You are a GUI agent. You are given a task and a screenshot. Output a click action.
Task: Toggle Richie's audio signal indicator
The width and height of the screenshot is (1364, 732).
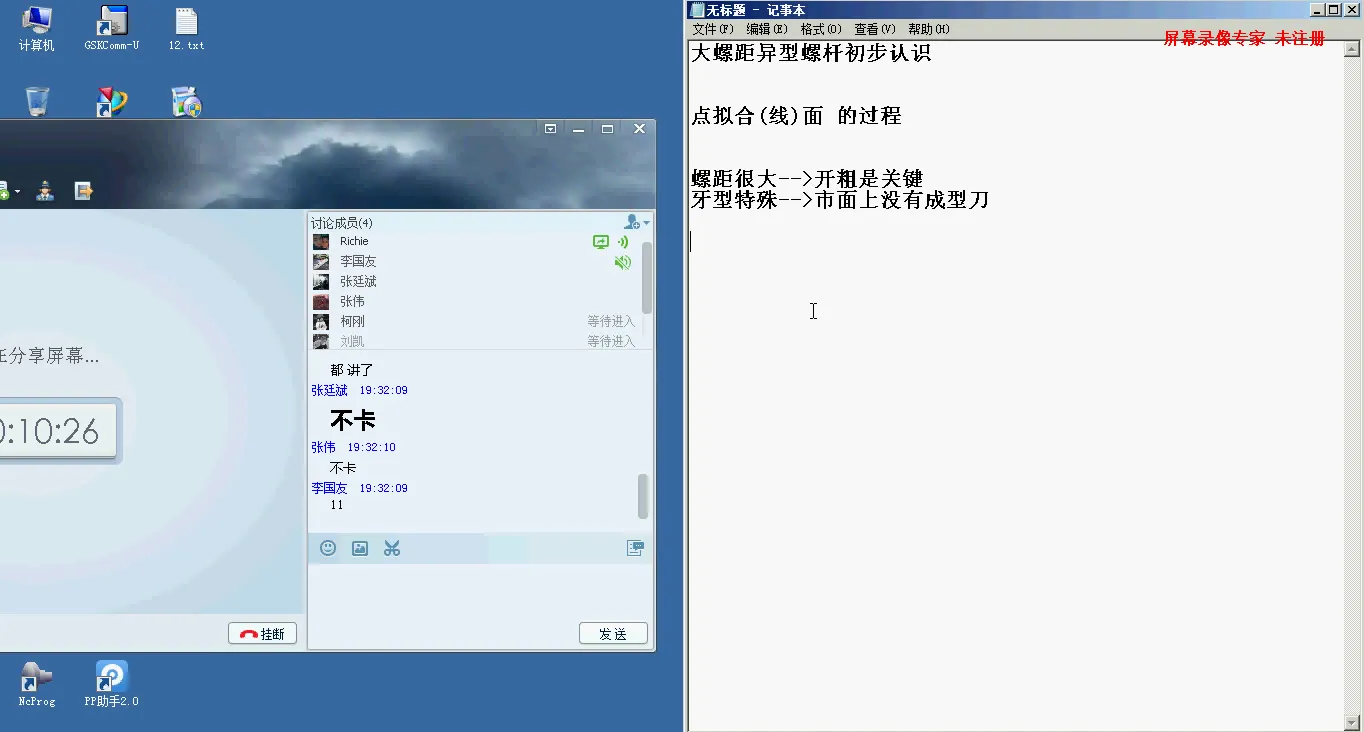(x=622, y=241)
